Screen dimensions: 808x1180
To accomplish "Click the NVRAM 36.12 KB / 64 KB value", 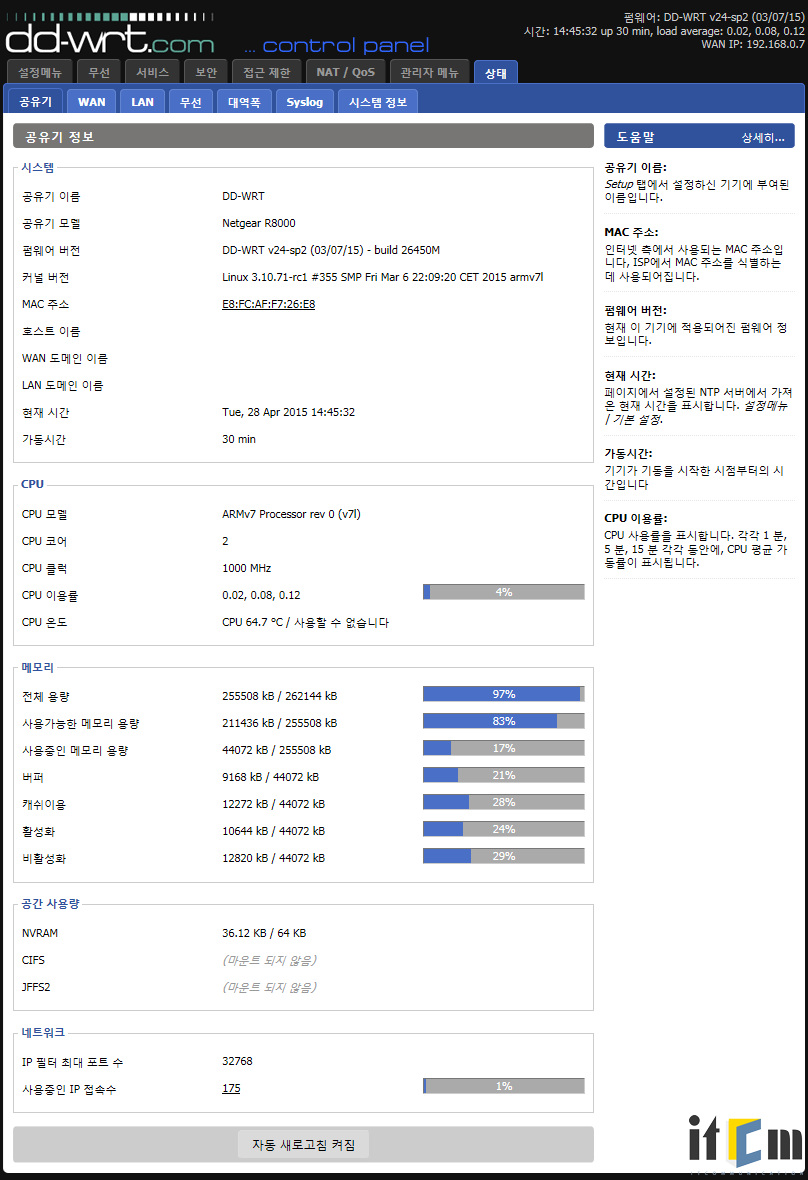I will click(x=264, y=933).
